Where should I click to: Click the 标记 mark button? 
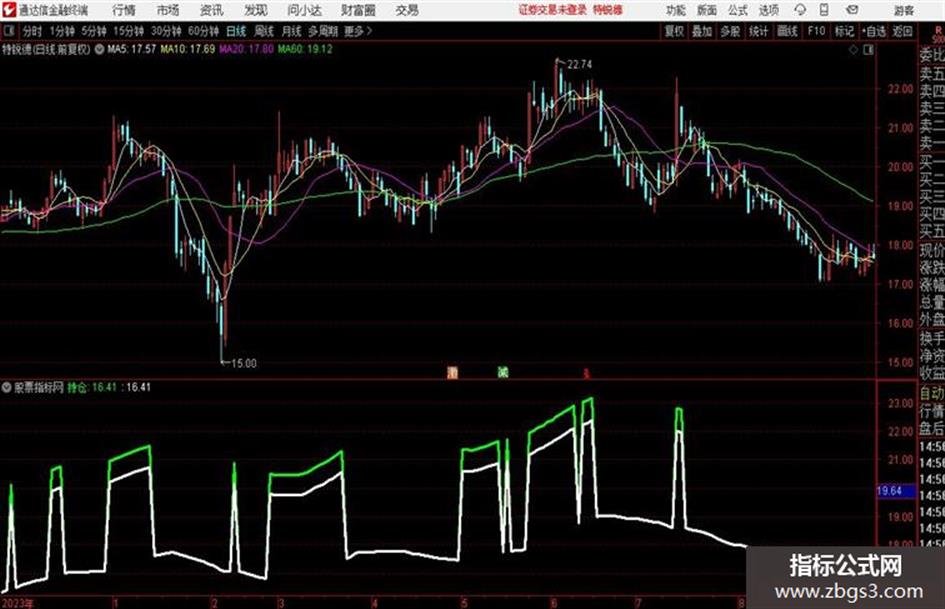pyautogui.click(x=844, y=31)
